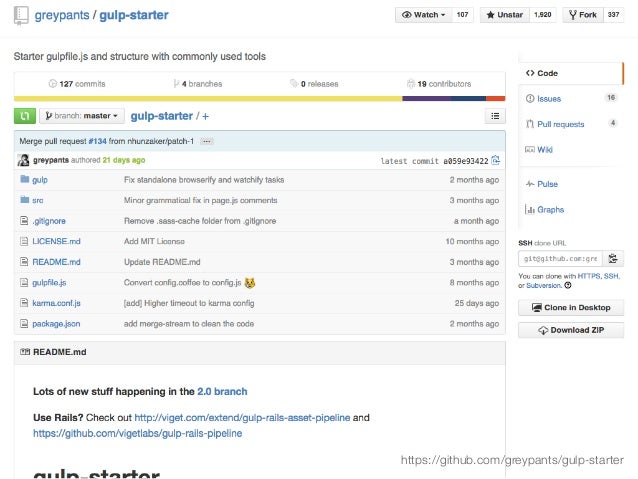Click the list view icon button

click(x=495, y=116)
